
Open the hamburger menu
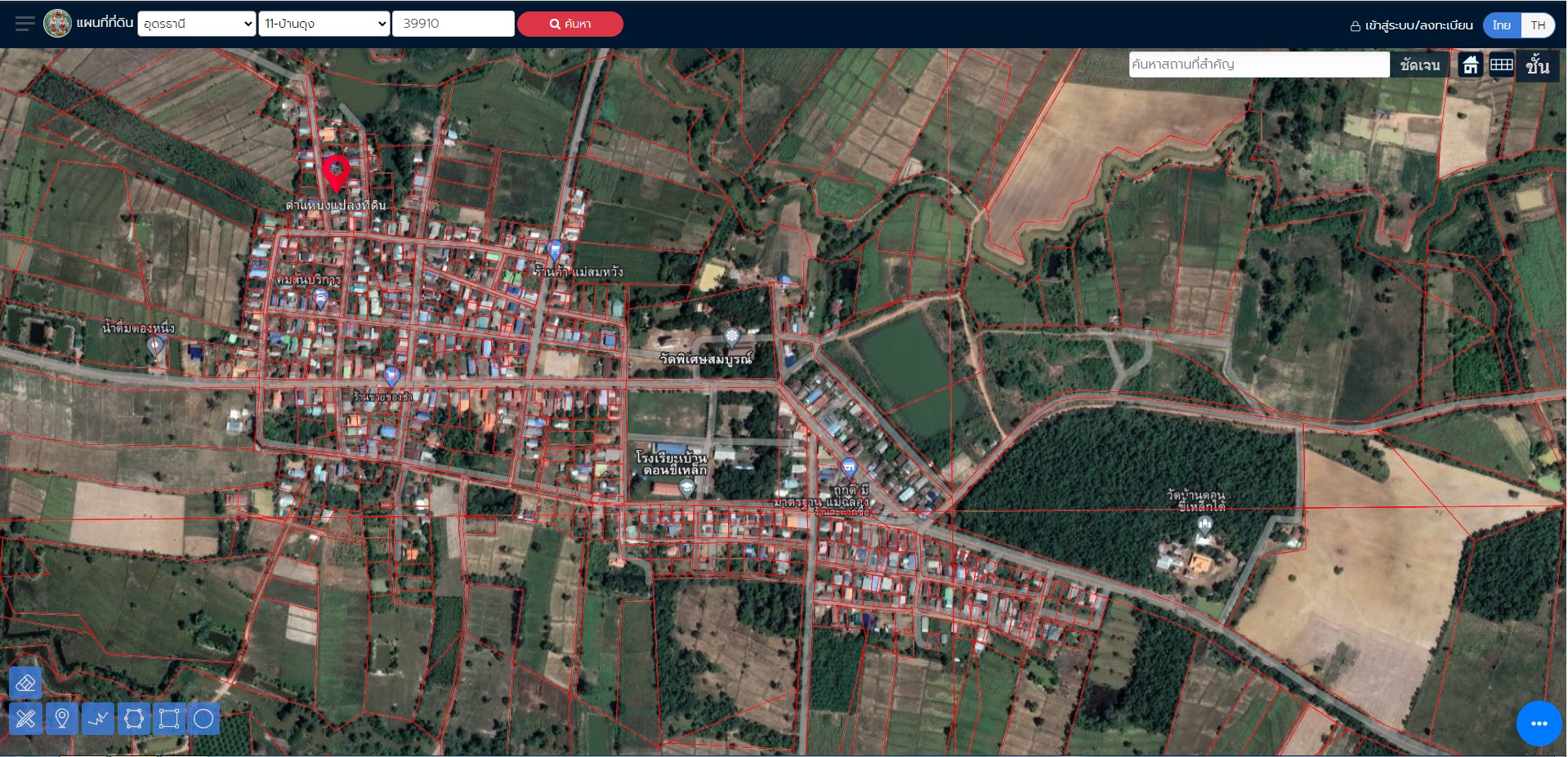25,24
